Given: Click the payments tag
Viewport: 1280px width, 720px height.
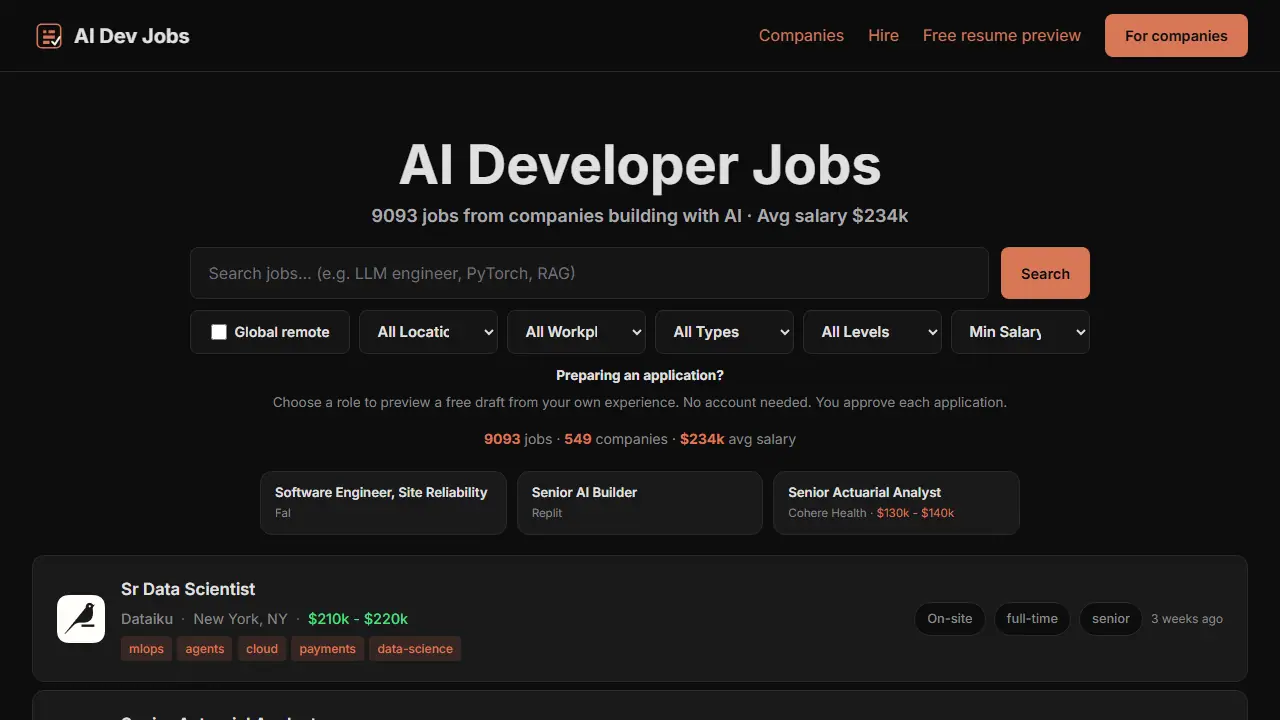Looking at the screenshot, I should click(x=327, y=649).
